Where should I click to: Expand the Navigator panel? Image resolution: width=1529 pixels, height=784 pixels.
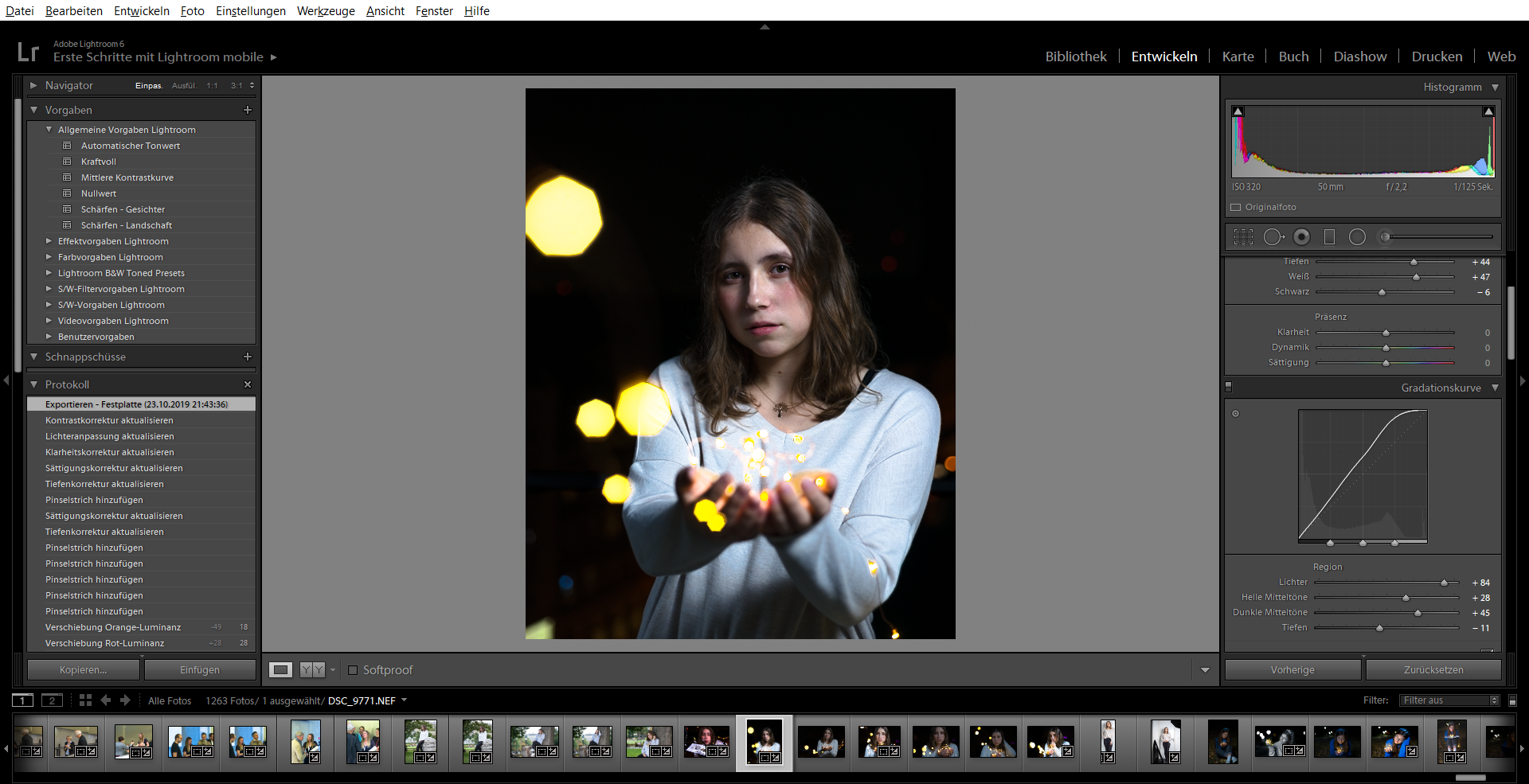coord(33,85)
